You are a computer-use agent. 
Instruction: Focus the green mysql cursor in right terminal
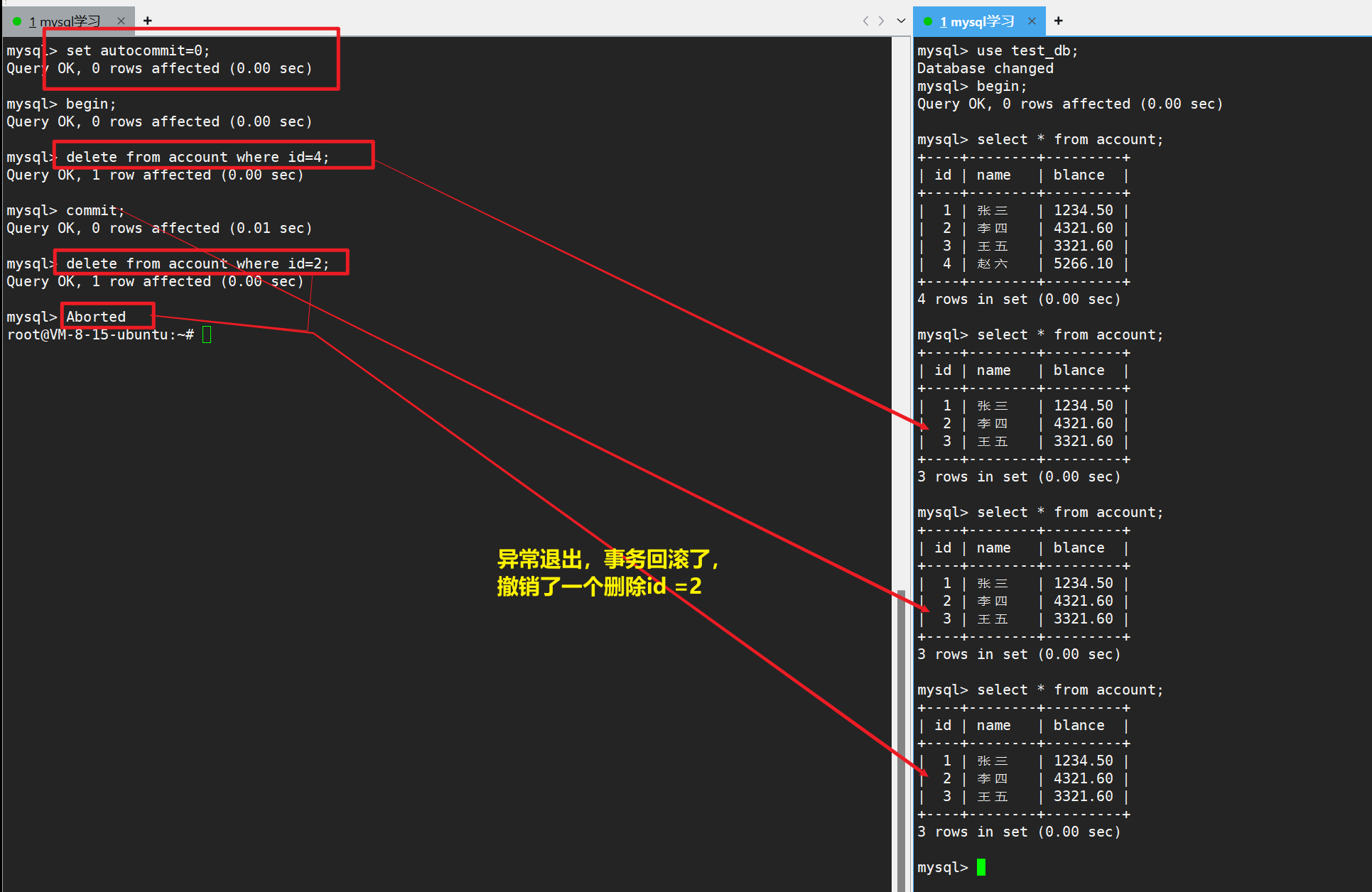point(981,867)
